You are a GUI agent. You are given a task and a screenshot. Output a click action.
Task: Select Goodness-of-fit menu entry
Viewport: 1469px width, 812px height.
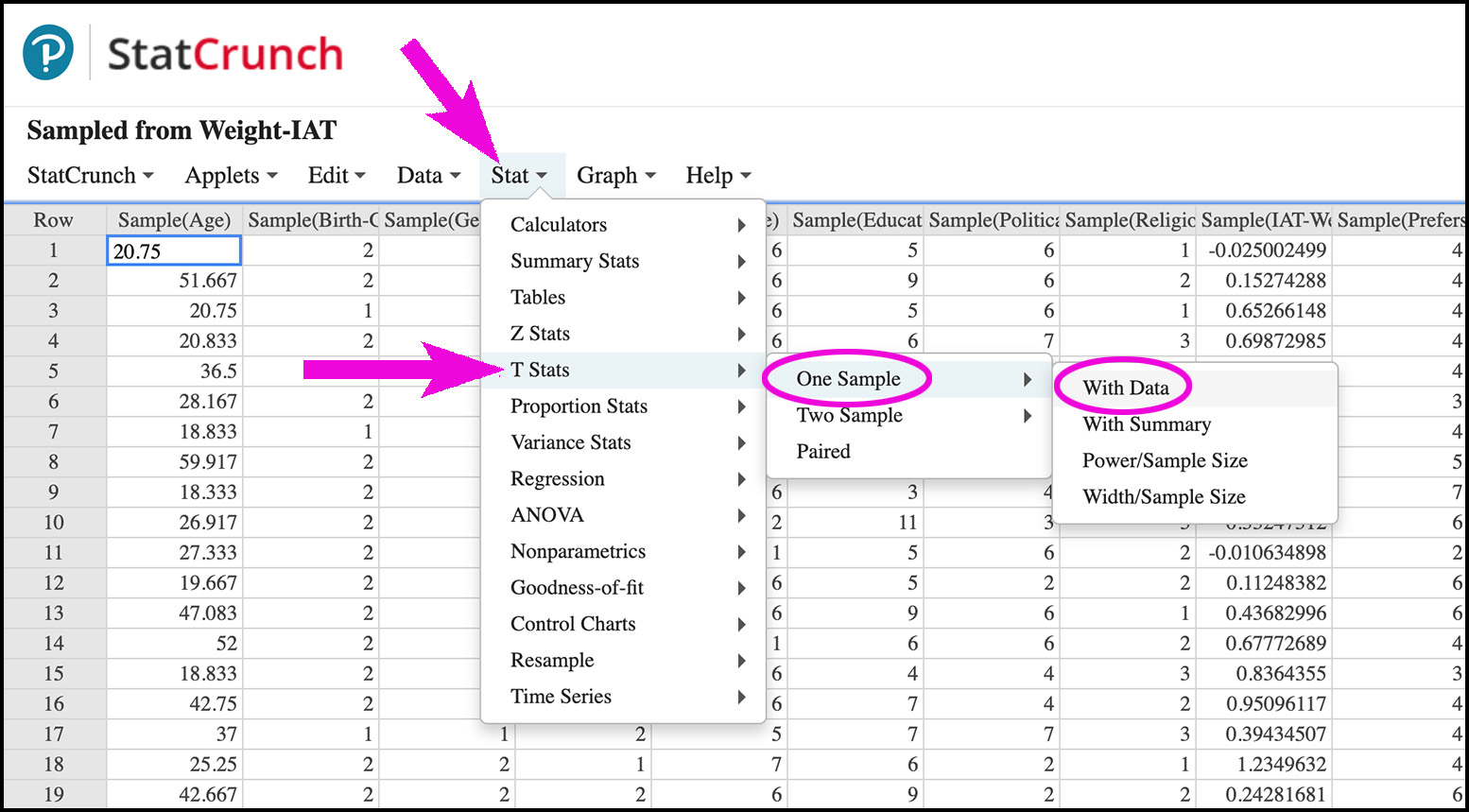tap(623, 588)
